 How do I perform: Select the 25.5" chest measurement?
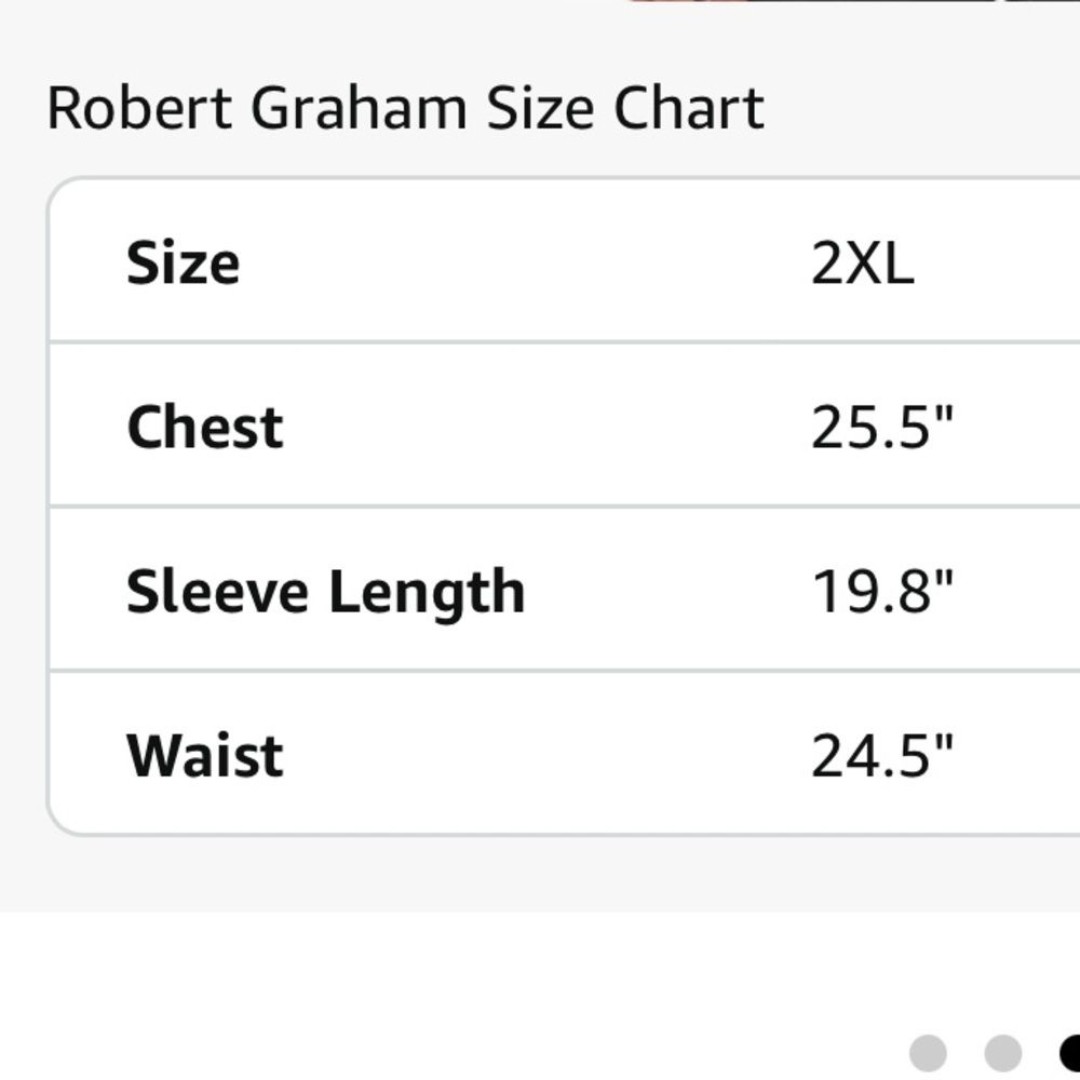(x=882, y=427)
